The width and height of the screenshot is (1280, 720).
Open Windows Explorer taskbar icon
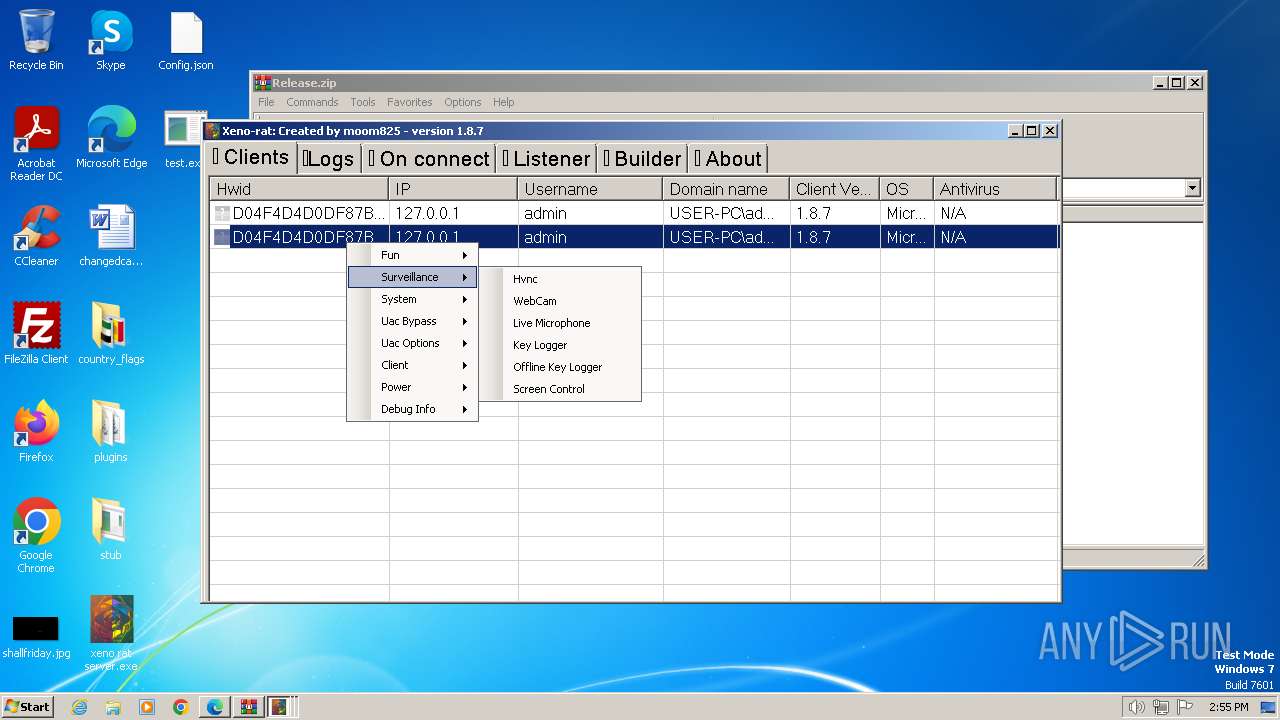click(113, 707)
